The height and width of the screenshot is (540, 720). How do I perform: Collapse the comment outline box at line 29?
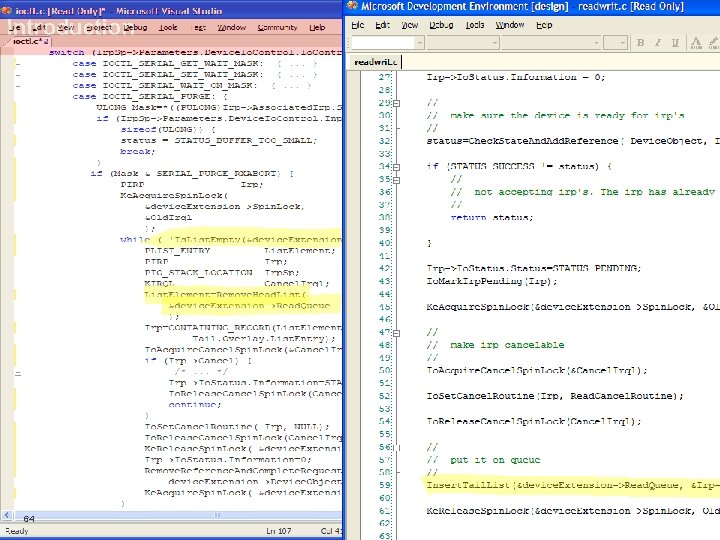tap(397, 103)
